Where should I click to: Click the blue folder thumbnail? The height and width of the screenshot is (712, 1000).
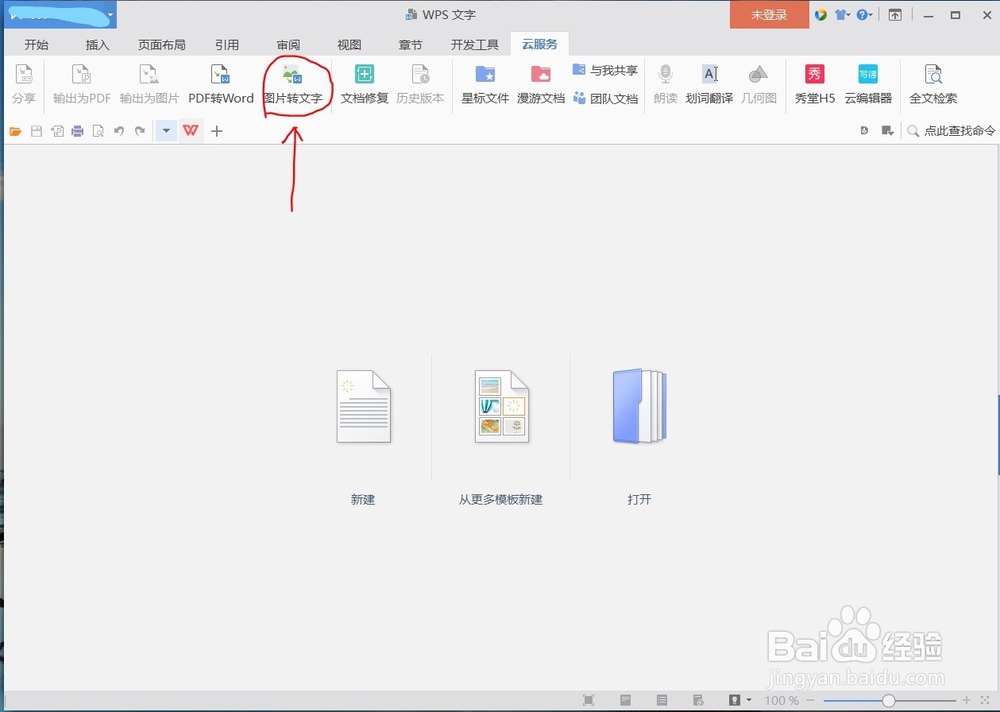[x=640, y=406]
